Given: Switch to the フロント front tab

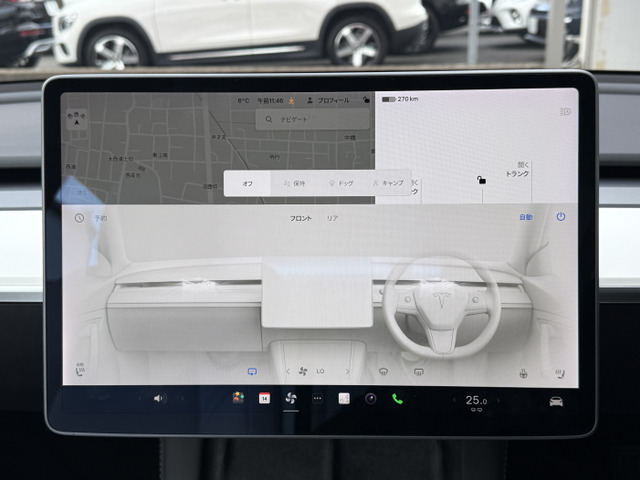Looking at the screenshot, I should (300, 218).
